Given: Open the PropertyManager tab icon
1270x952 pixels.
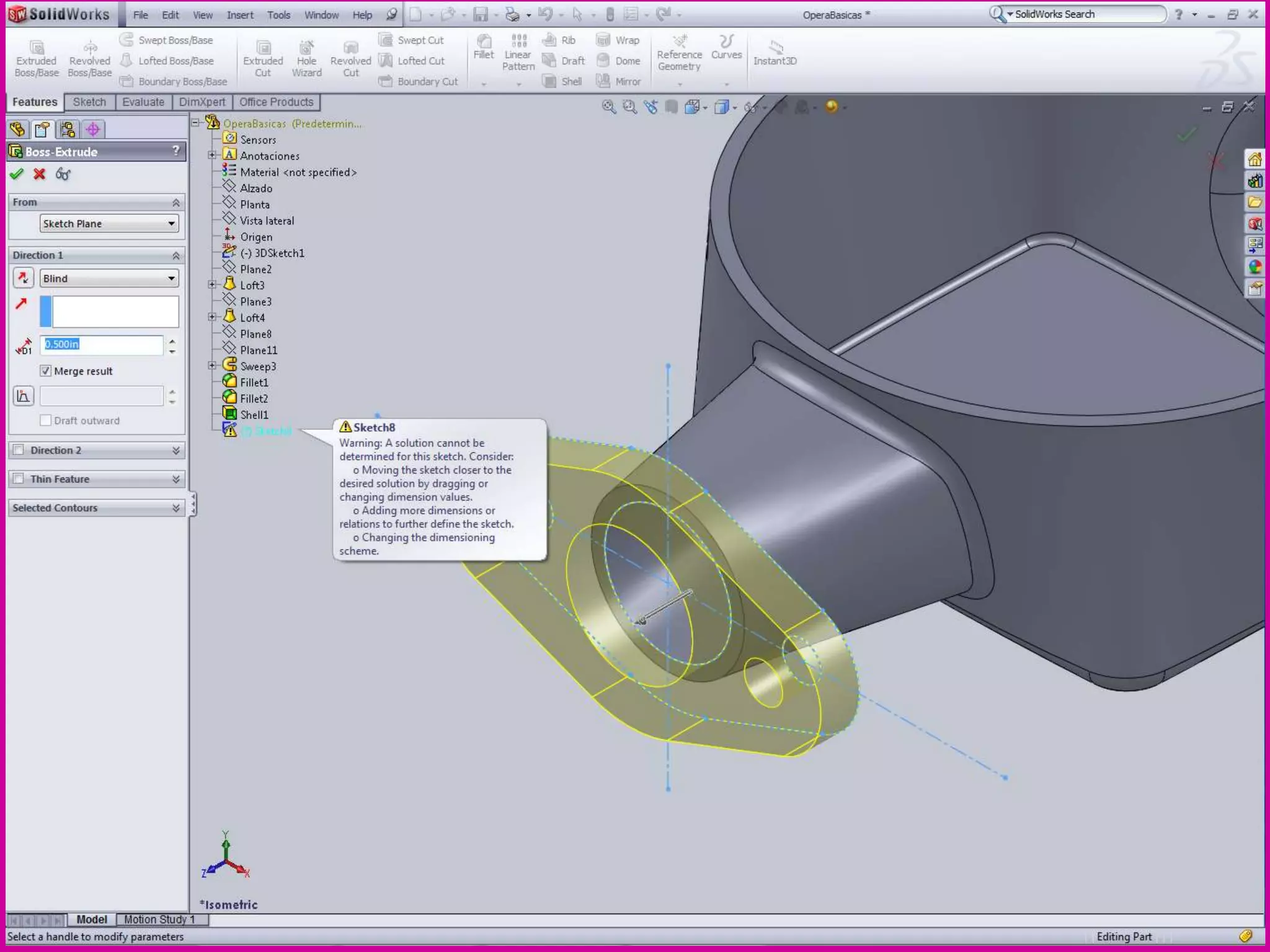Looking at the screenshot, I should (42, 130).
